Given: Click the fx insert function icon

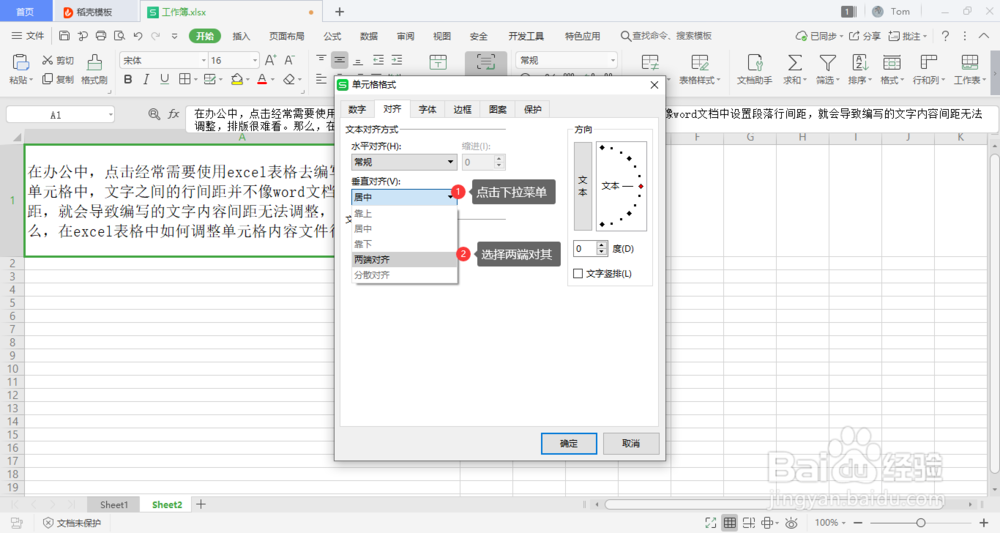Looking at the screenshot, I should 173,114.
